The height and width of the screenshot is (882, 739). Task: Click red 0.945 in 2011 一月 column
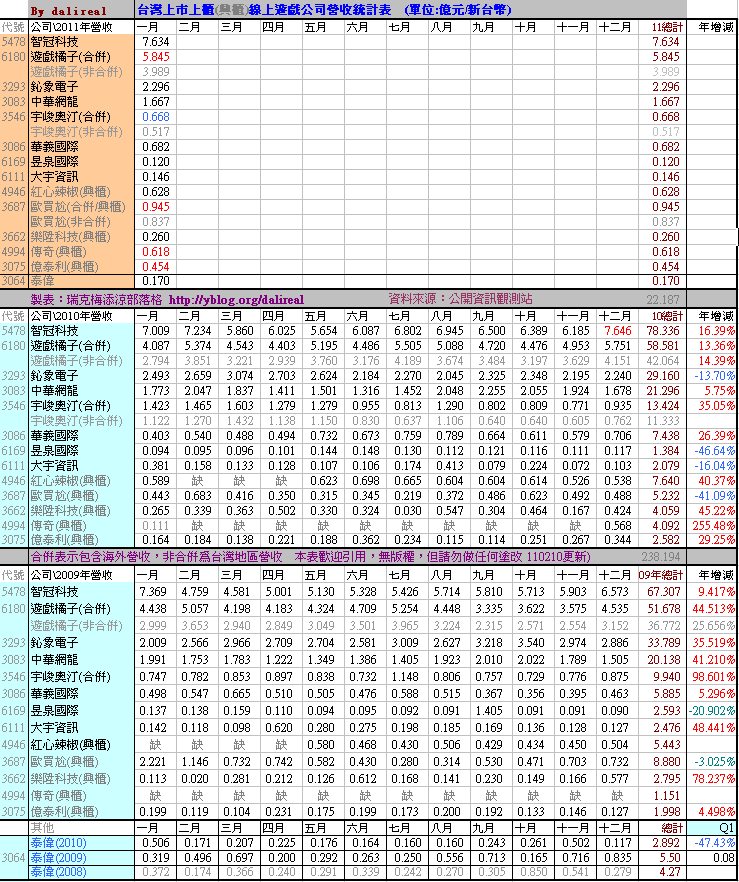(x=156, y=207)
